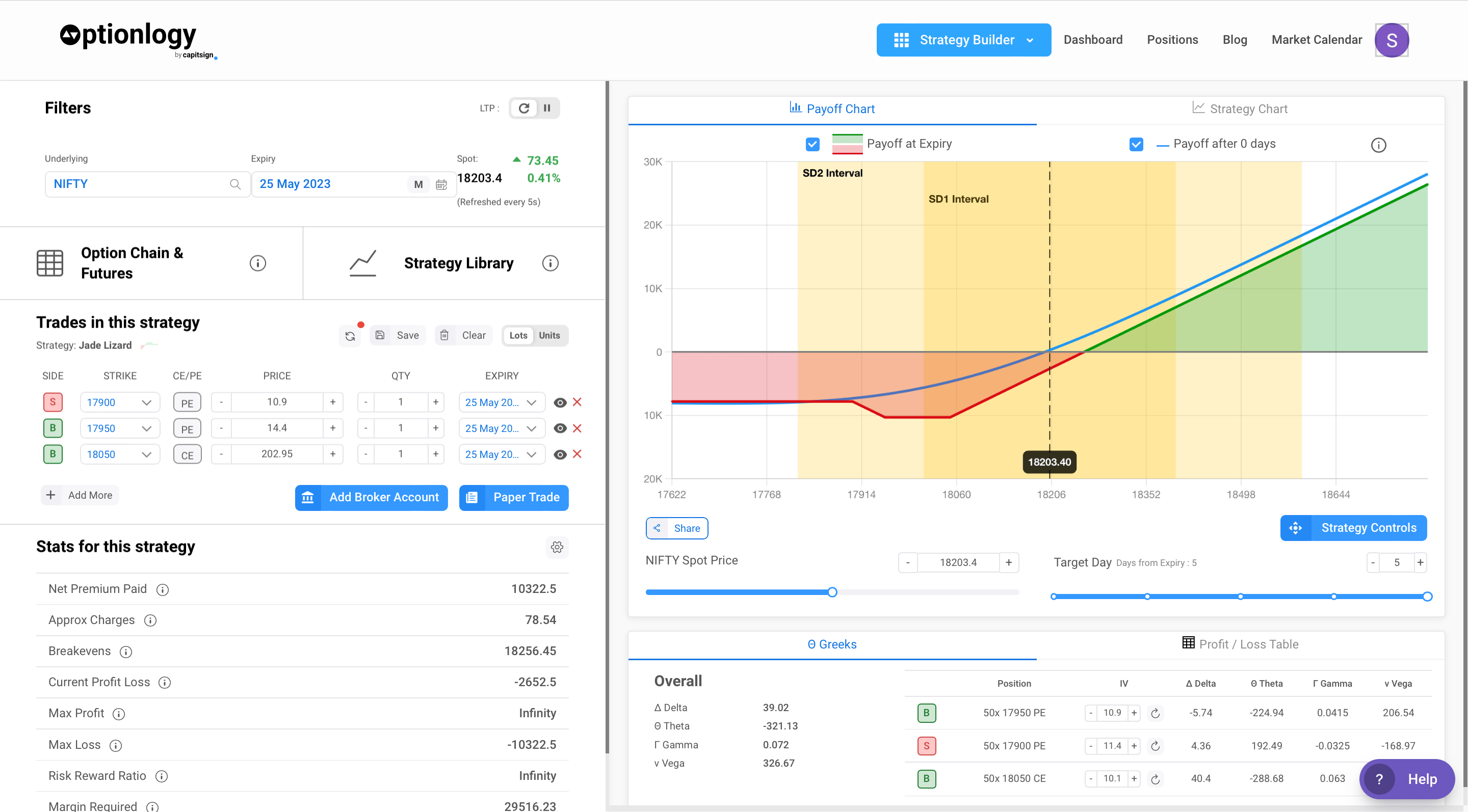The width and height of the screenshot is (1468, 812).
Task: Reset IV for 50x 17900 PE
Action: click(1155, 746)
